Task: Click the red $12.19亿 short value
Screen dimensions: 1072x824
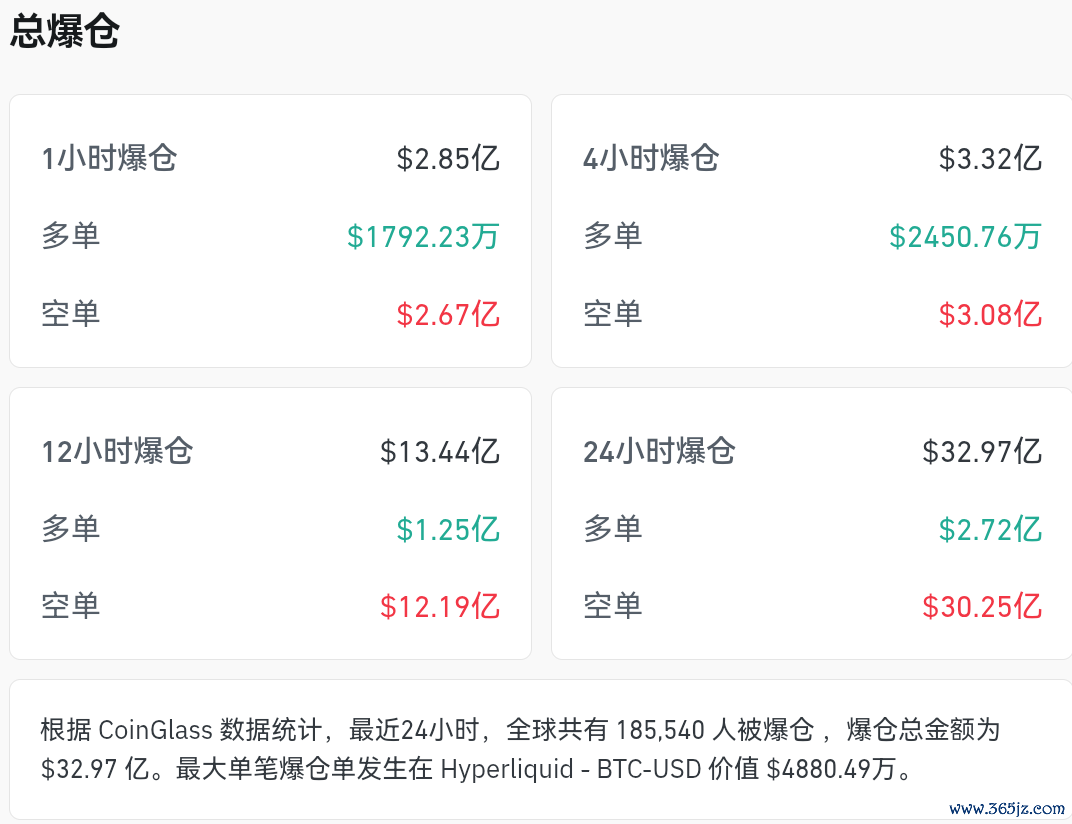Action: point(440,607)
